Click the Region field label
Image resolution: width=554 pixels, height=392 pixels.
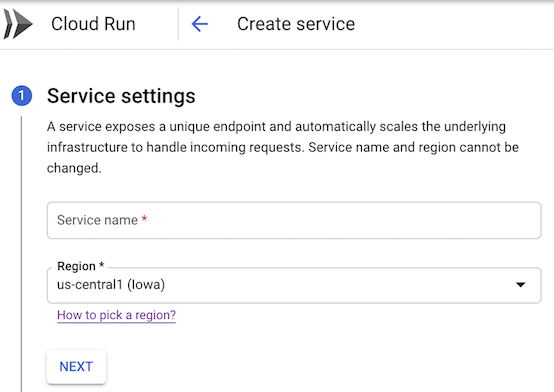click(x=76, y=266)
